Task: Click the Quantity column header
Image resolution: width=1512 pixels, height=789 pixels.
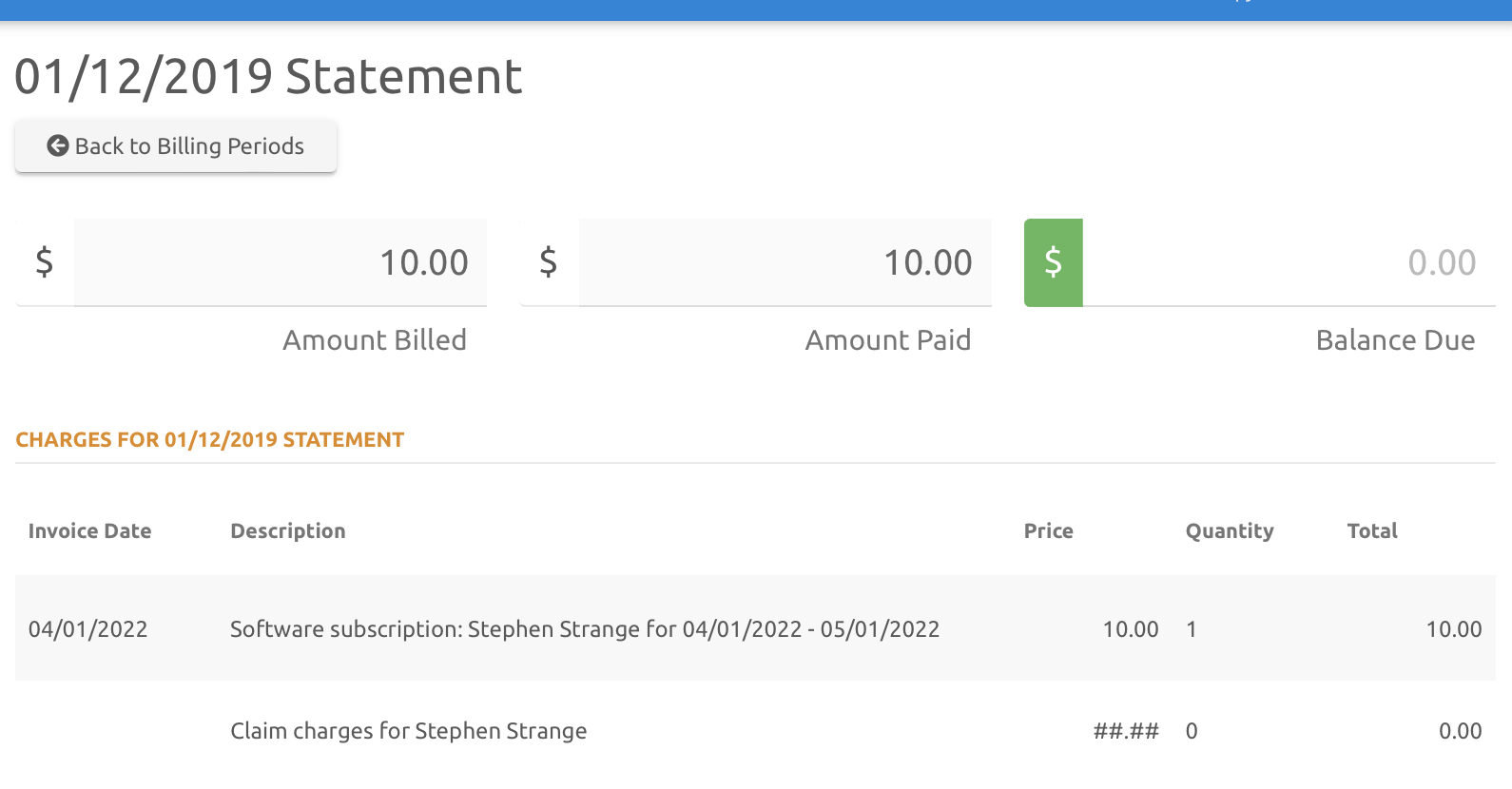Action: [1229, 531]
